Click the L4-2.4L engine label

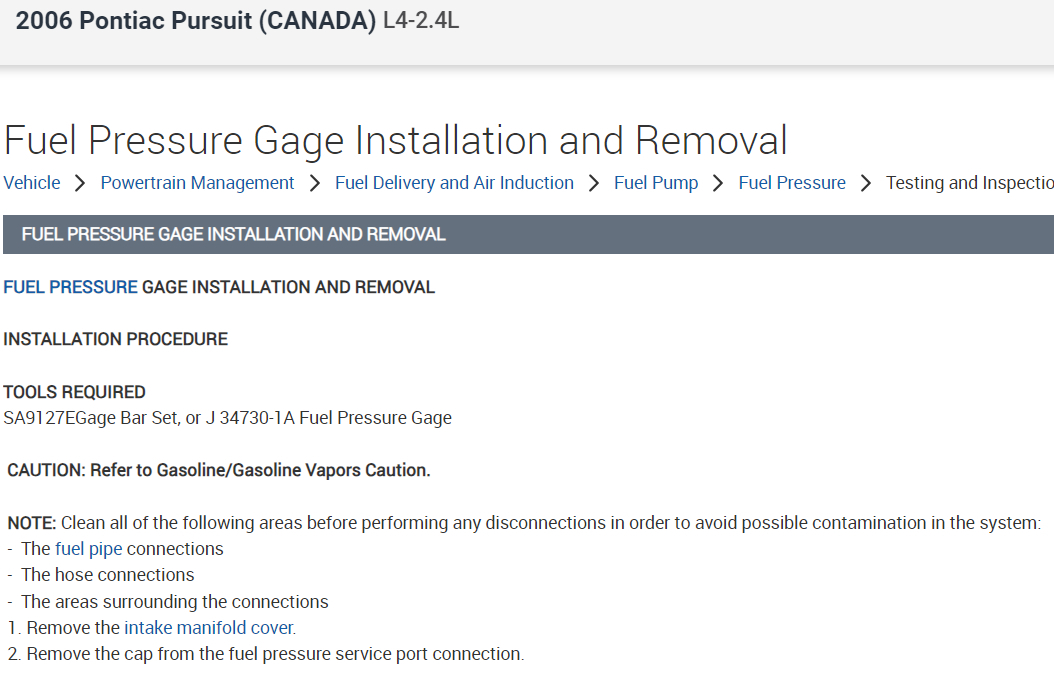(x=421, y=21)
